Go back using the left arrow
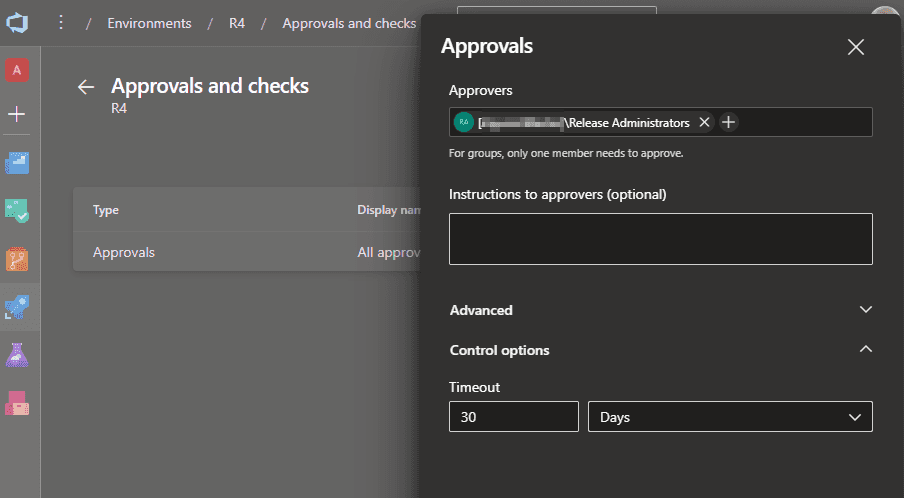Image resolution: width=904 pixels, height=498 pixels. click(86, 87)
